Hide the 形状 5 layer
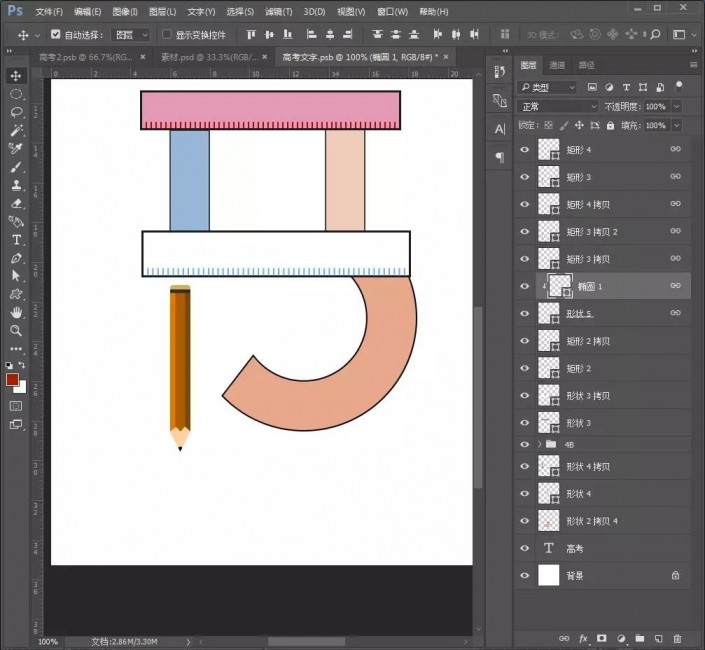This screenshot has width=705, height=650. [524, 313]
